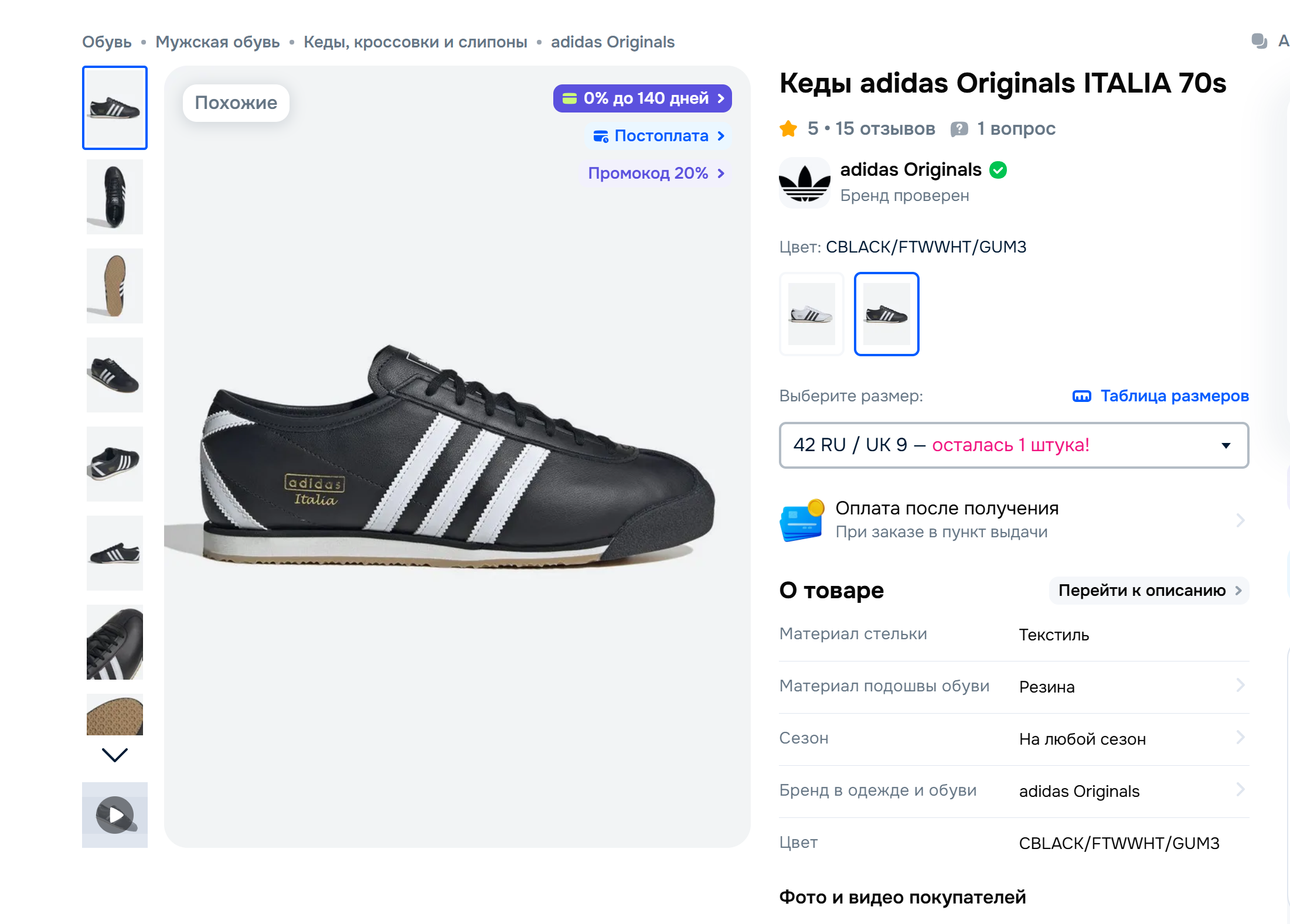This screenshot has height=924, width=1290.
Task: Click the chat bubbles icon at top right
Action: (x=1259, y=41)
